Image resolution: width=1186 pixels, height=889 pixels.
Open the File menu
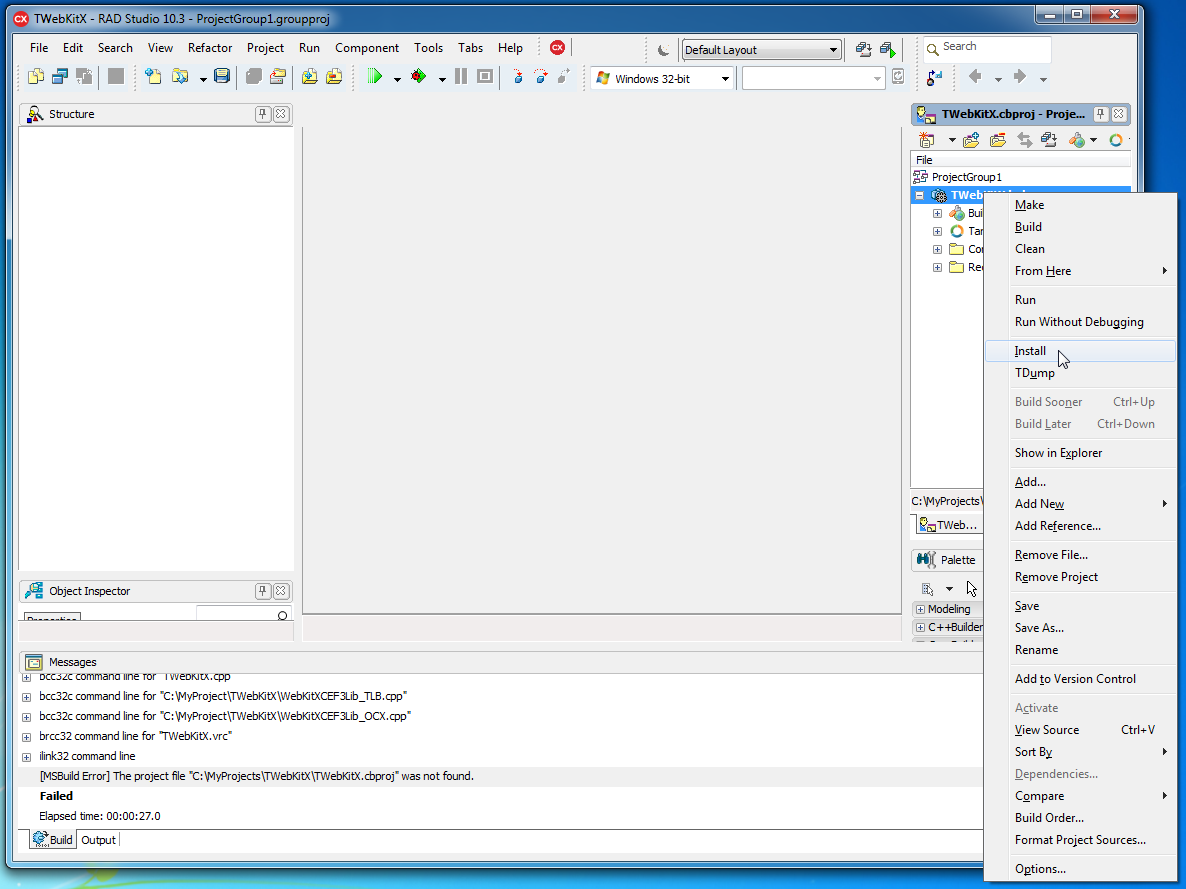[39, 48]
